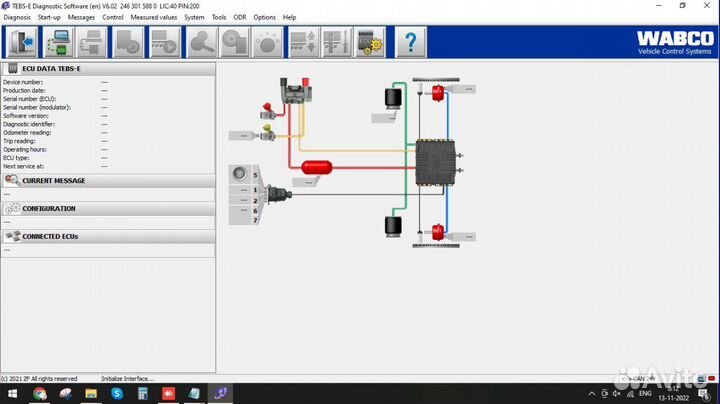Click the WABCO Vehicle Control Systems logo

tap(675, 42)
